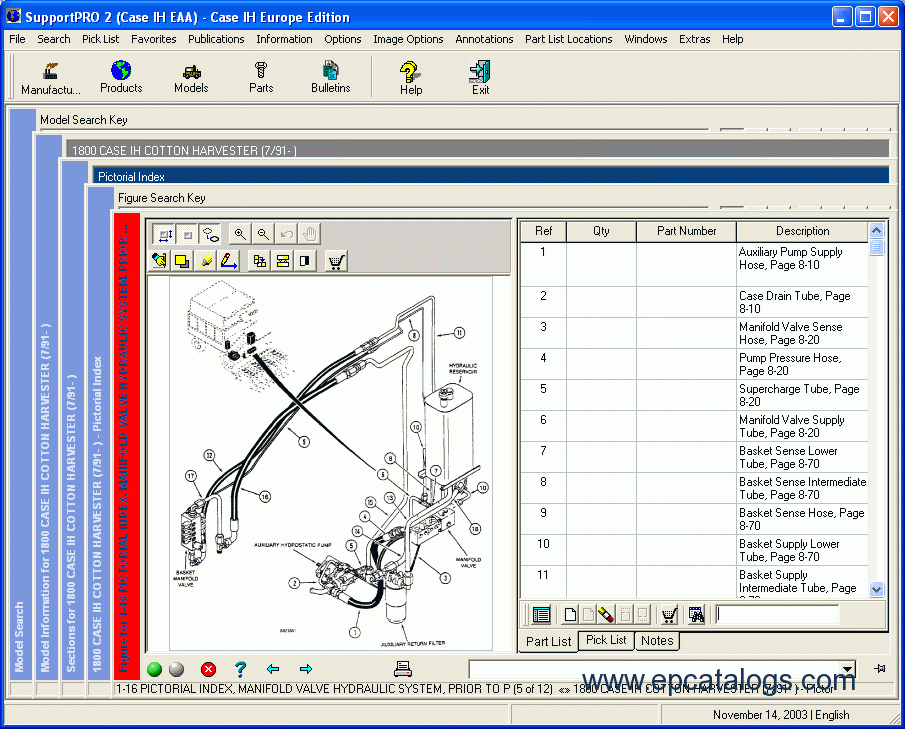Click the parts list search input field
The height and width of the screenshot is (729, 905).
(x=776, y=614)
